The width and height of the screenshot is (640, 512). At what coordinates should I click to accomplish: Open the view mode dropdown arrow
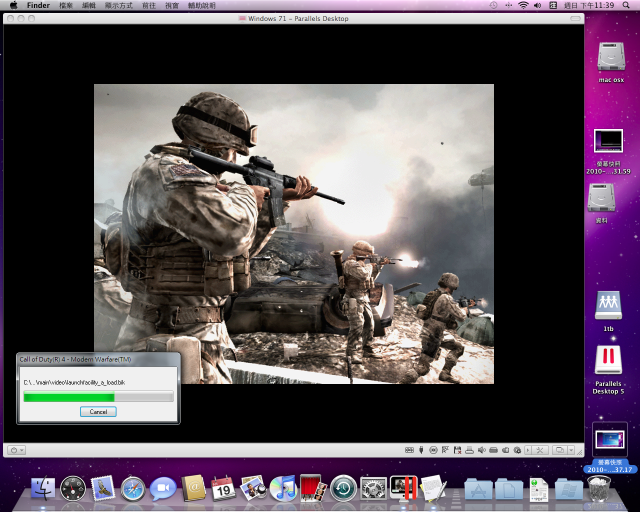pos(571,450)
